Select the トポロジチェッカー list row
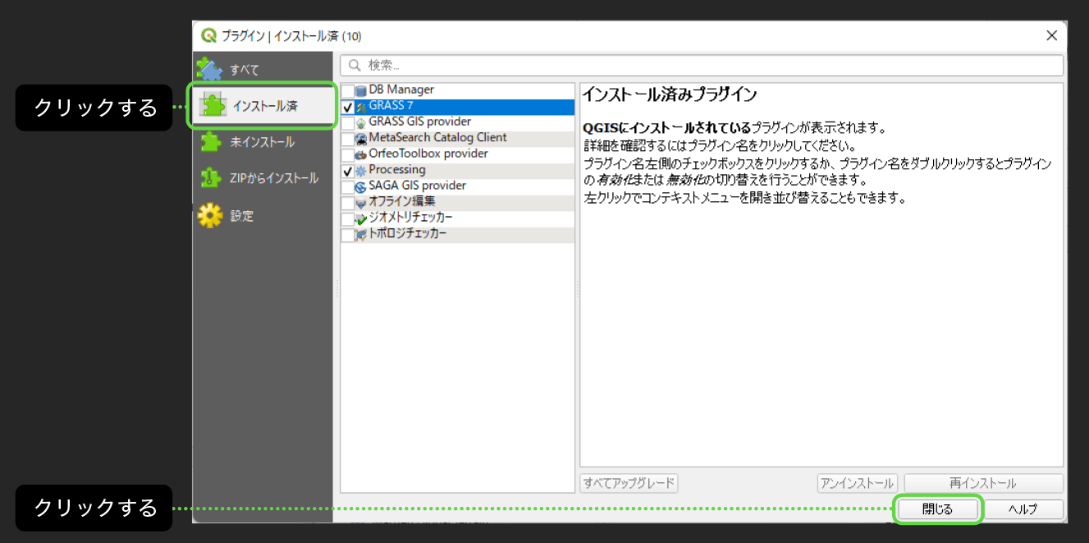The height and width of the screenshot is (543, 1089). click(458, 235)
